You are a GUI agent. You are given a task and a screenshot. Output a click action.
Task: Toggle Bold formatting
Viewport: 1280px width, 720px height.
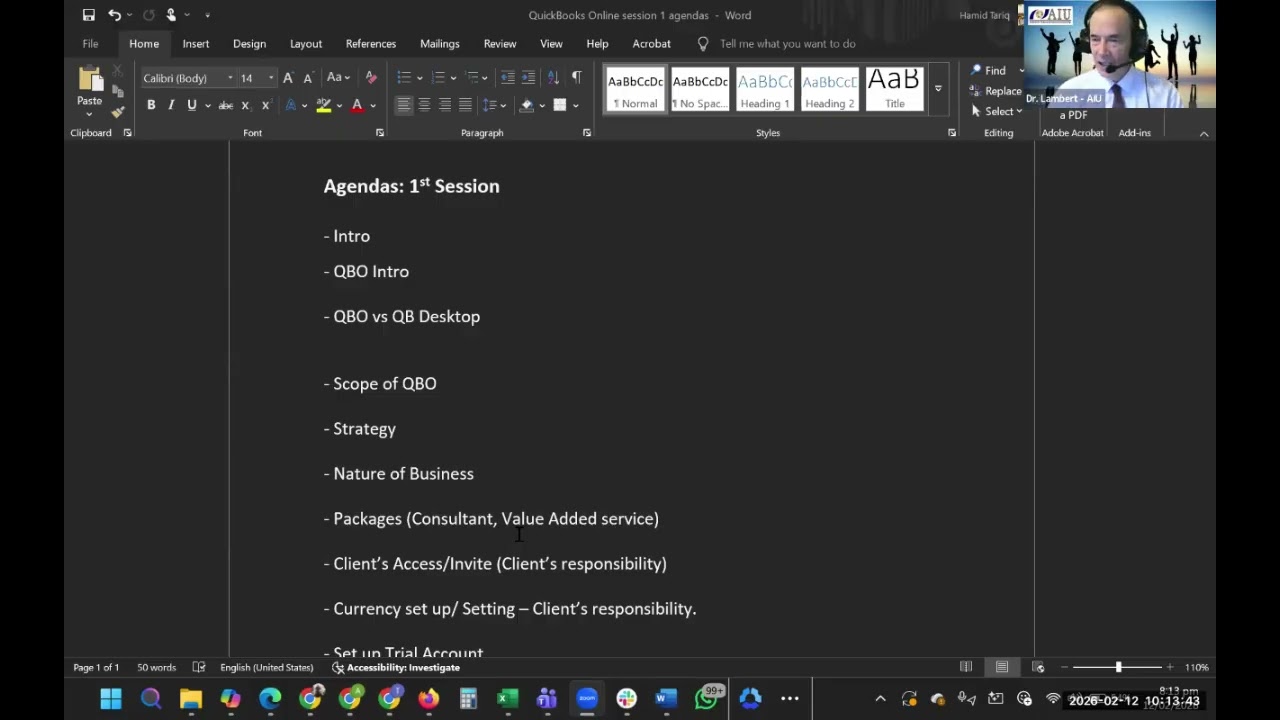(151, 105)
